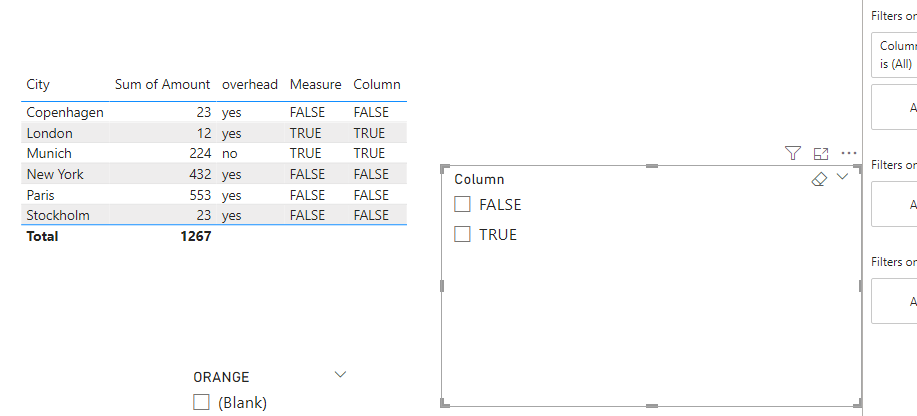Clear selections with the eraser icon
Screen dimensions: 917x416
pyautogui.click(x=819, y=179)
